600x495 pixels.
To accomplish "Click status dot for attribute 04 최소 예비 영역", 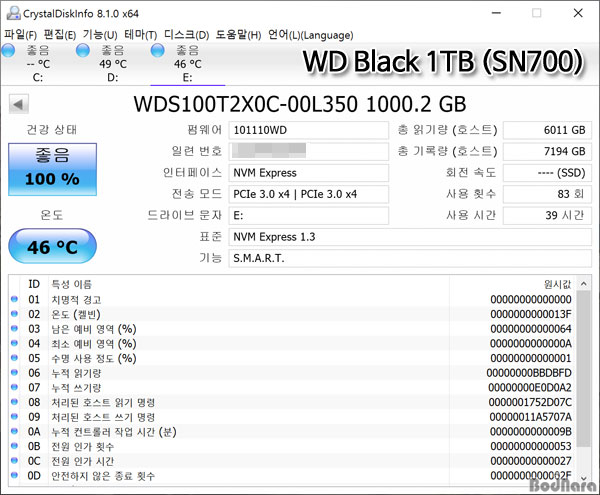I will [x=15, y=343].
